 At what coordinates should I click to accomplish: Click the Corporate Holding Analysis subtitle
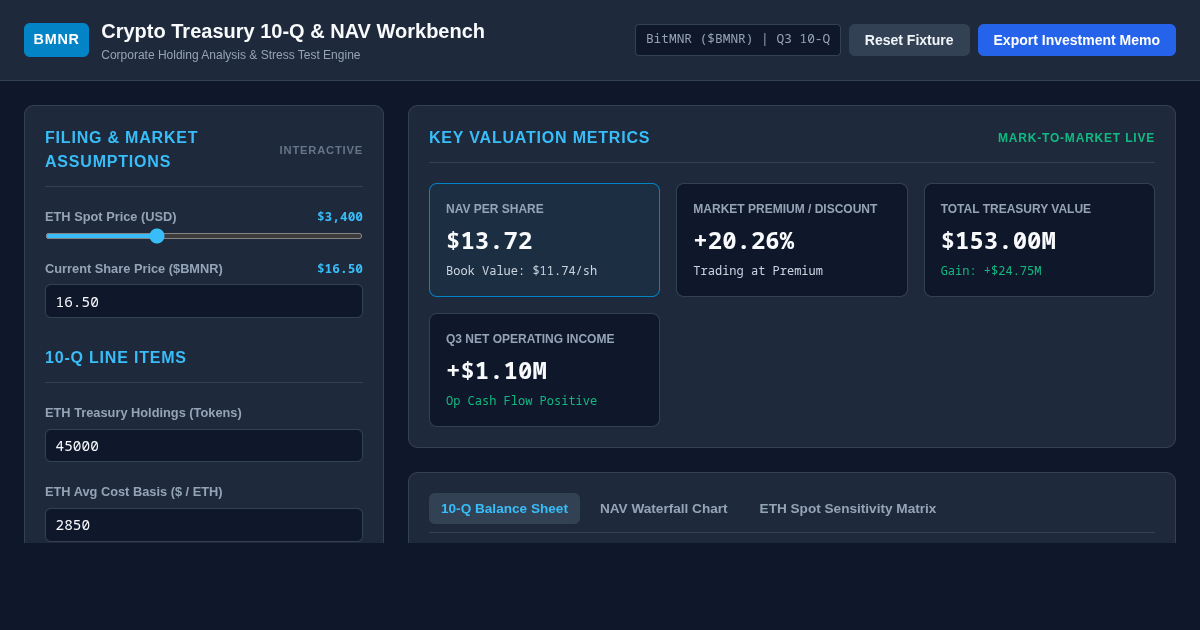click(231, 55)
